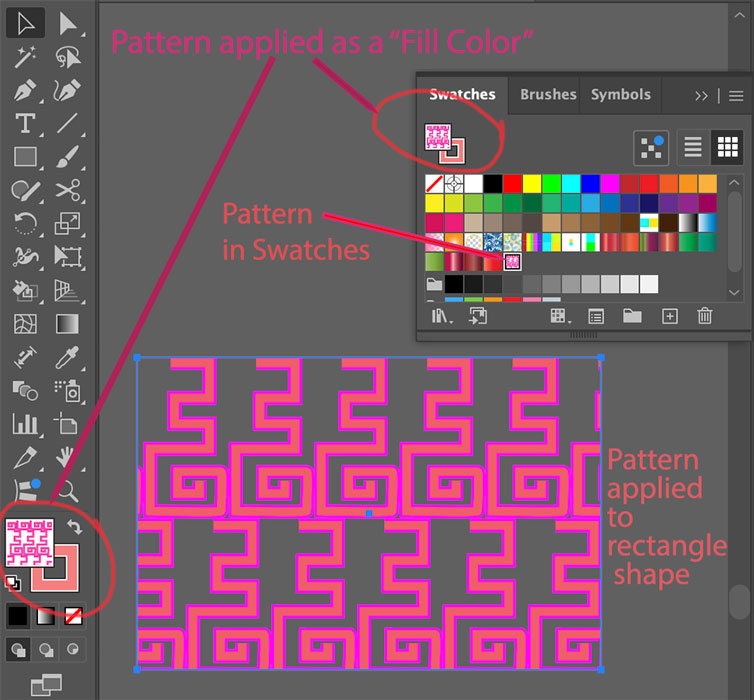Select the Magic Wand tool
The height and width of the screenshot is (700, 754).
point(25,58)
